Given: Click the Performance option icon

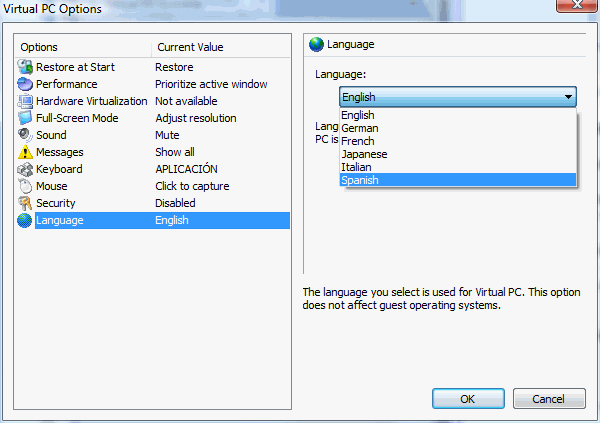Looking at the screenshot, I should click(x=25, y=84).
